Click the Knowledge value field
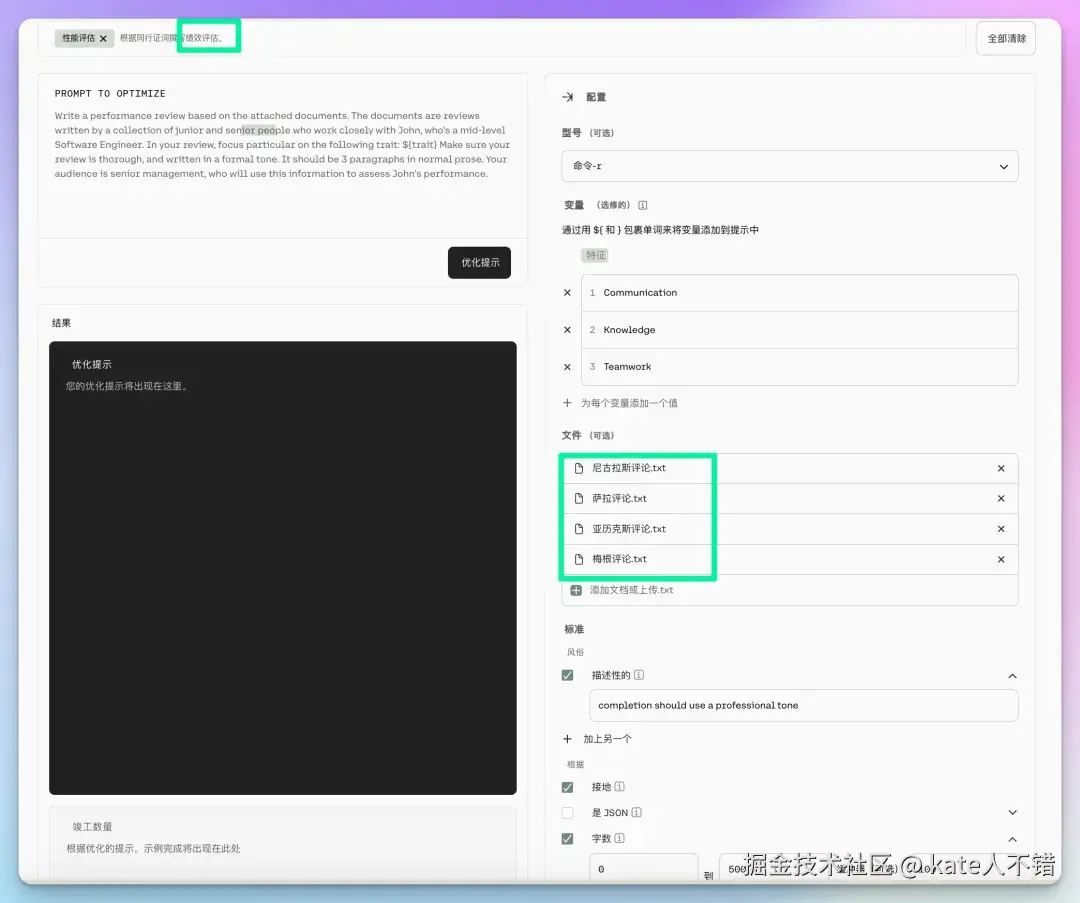1080x903 pixels. coord(799,330)
